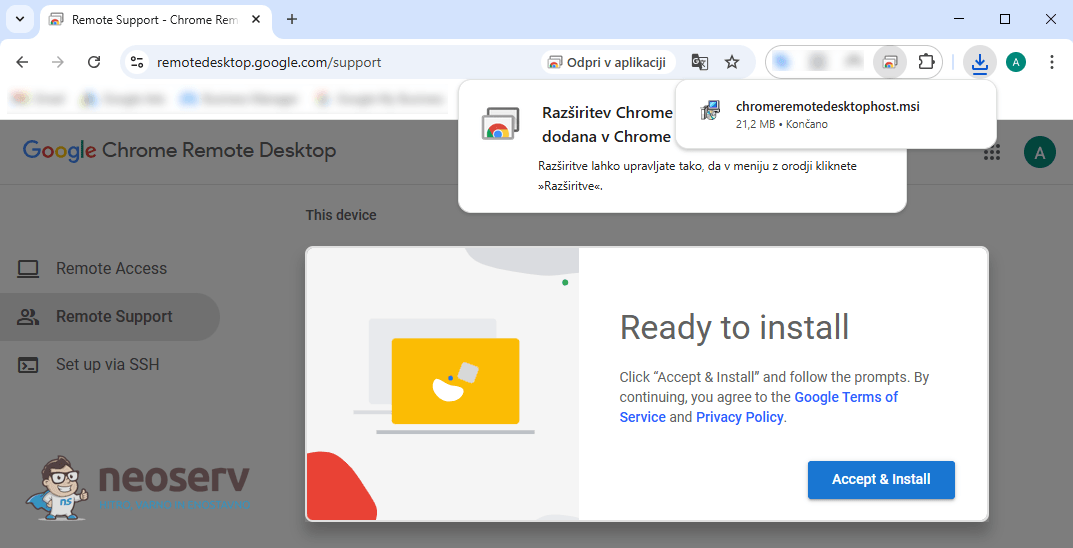Image resolution: width=1073 pixels, height=548 pixels.
Task: Click the msi installer file icon
Action: point(710,110)
